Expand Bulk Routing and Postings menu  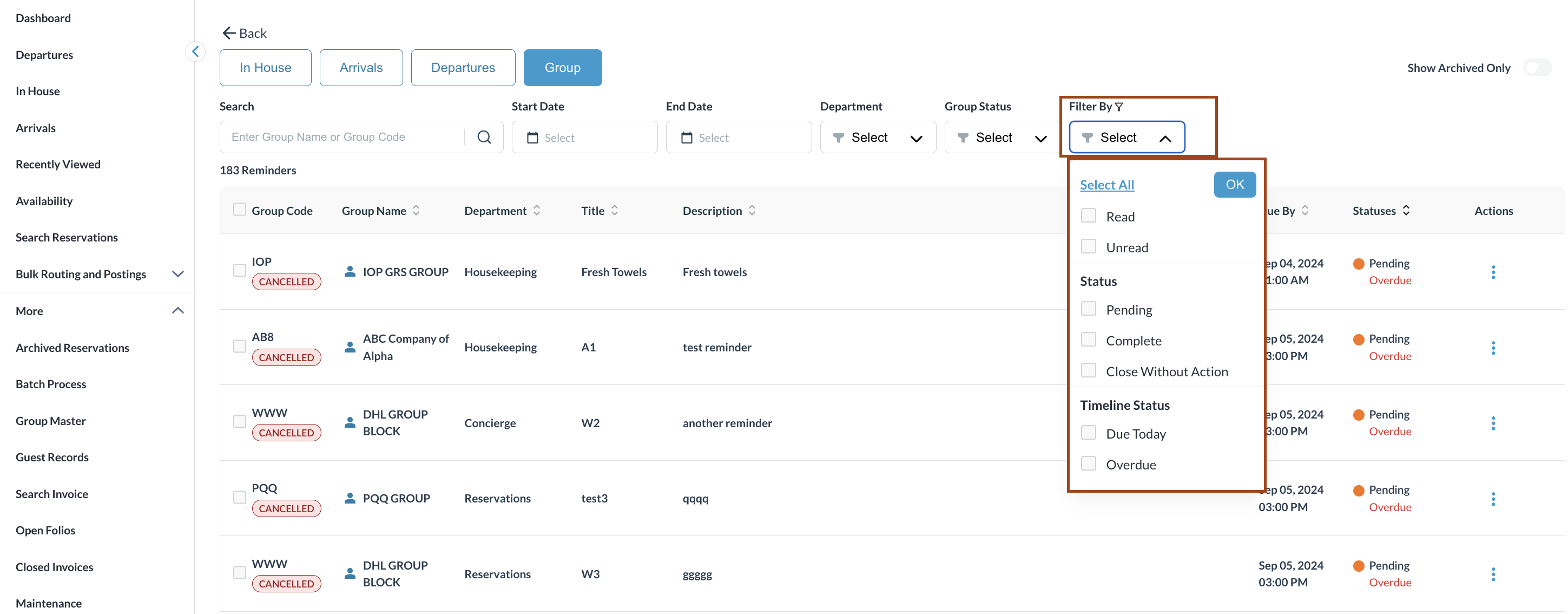click(177, 274)
